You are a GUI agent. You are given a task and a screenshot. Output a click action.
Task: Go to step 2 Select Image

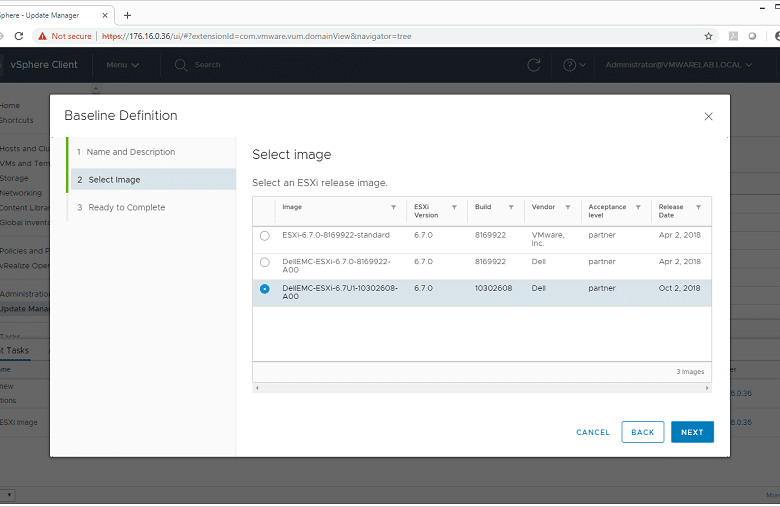[x=153, y=180]
